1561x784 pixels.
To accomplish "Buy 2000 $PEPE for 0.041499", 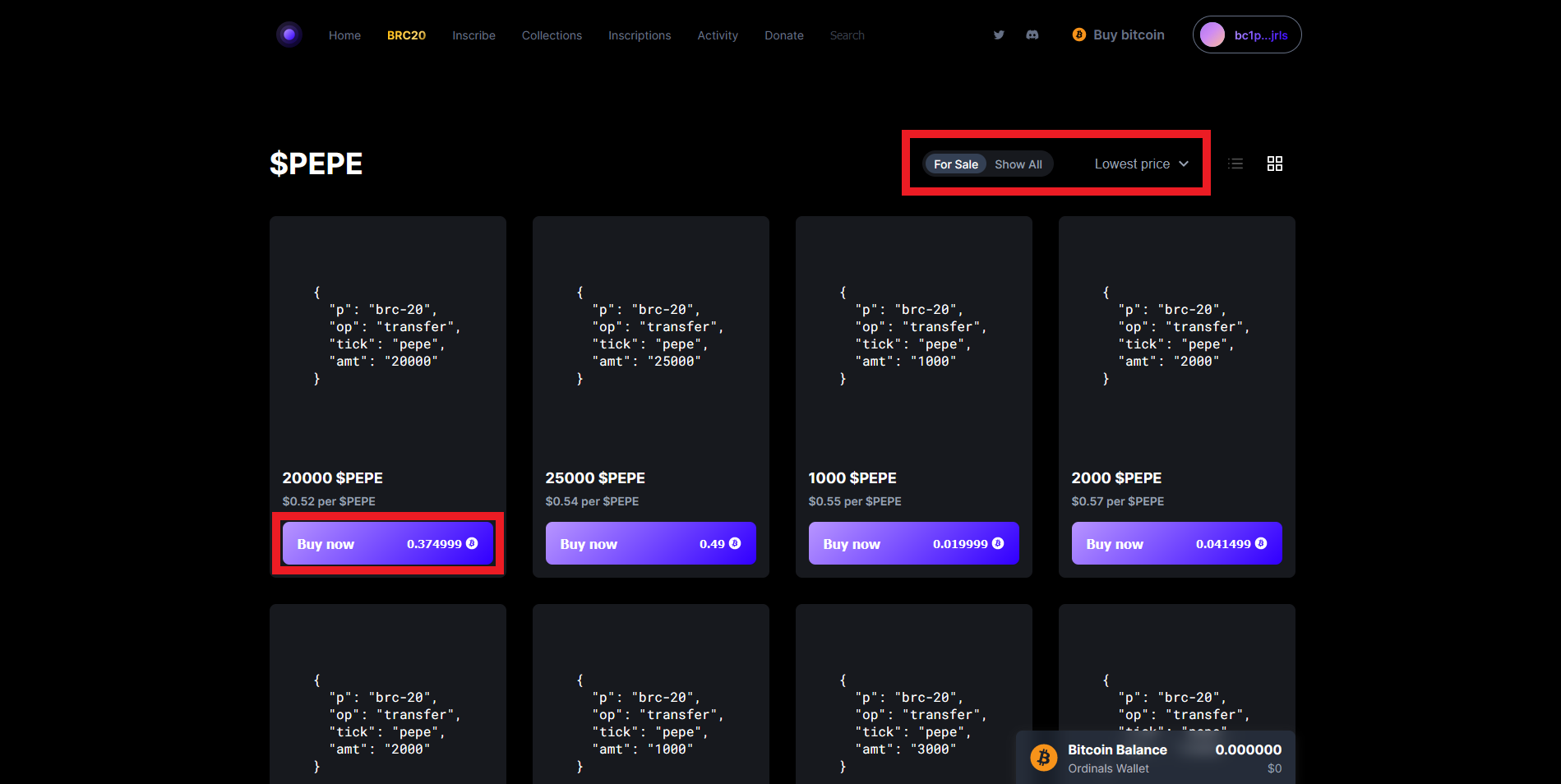I will coord(1176,543).
